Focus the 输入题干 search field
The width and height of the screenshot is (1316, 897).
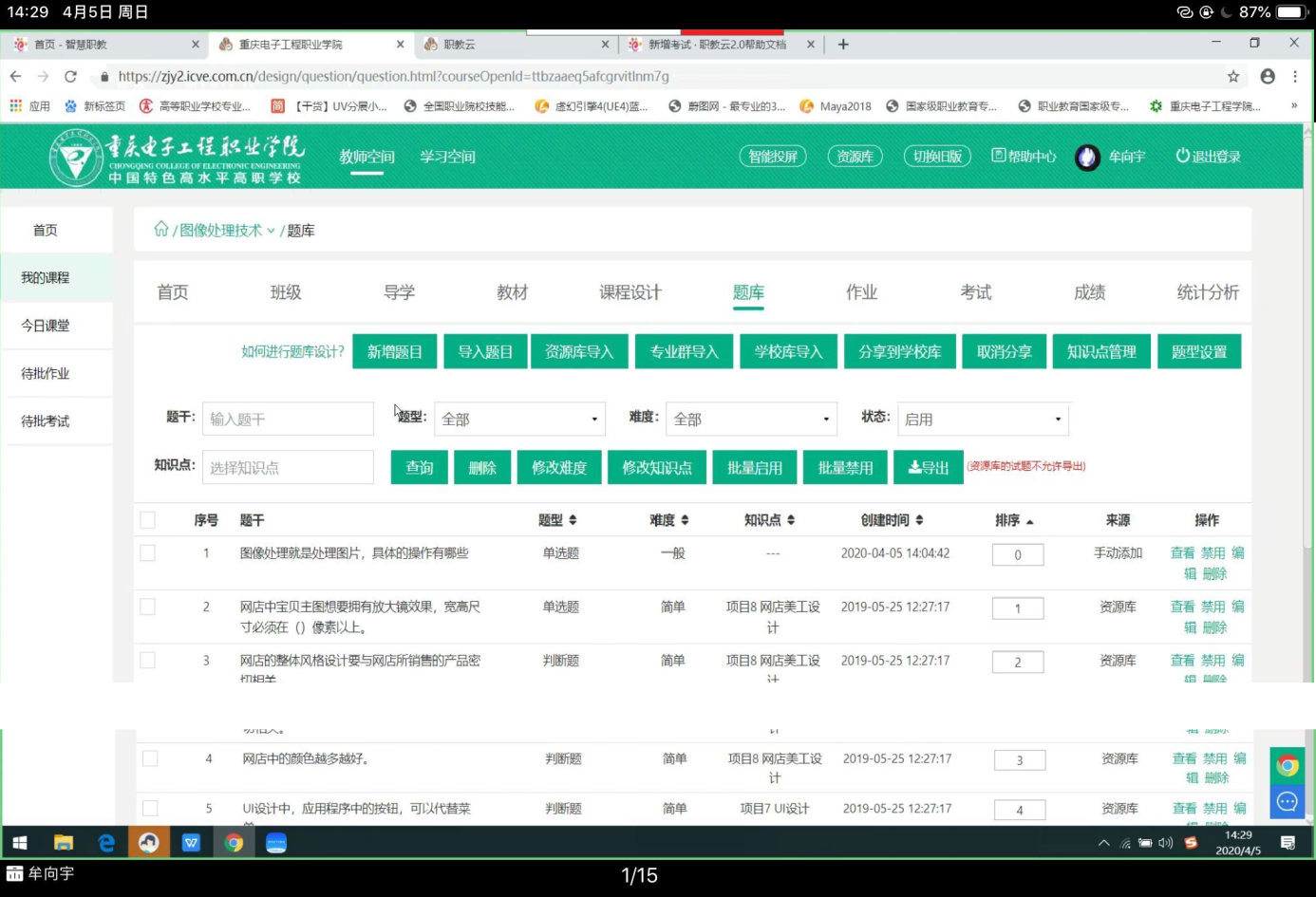coord(288,419)
